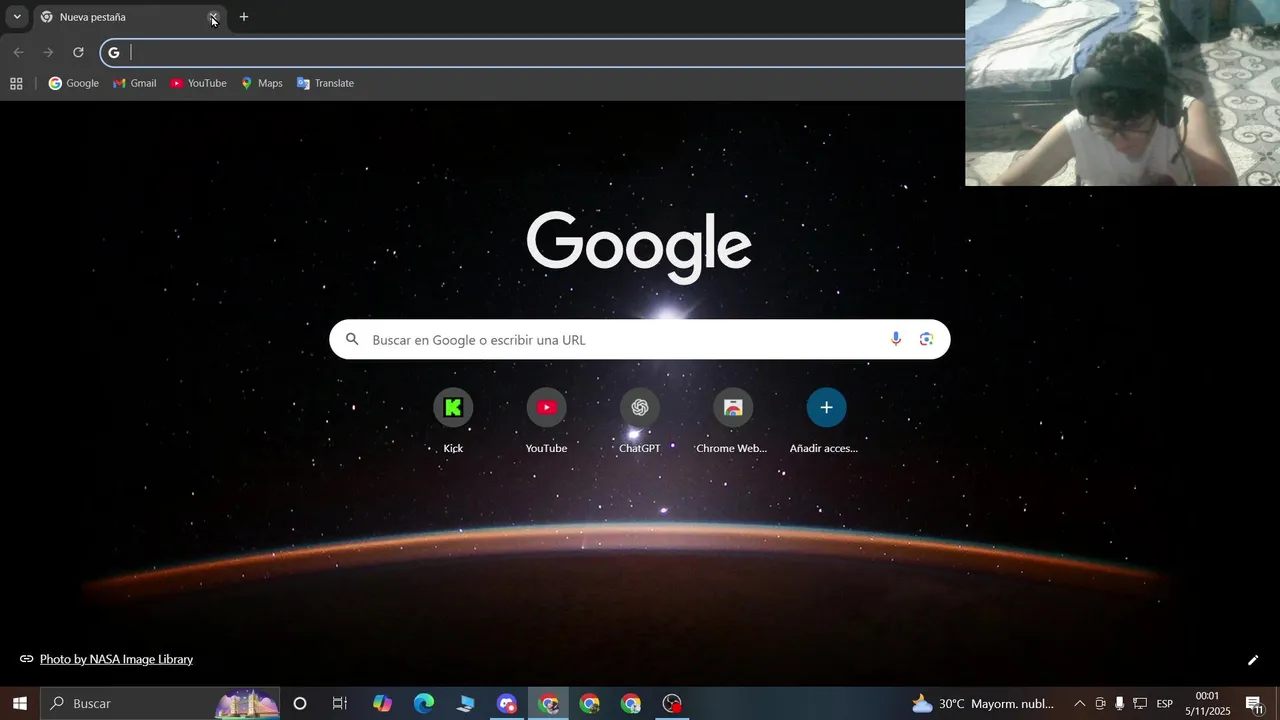Reload the page with refresh icon

(x=78, y=52)
